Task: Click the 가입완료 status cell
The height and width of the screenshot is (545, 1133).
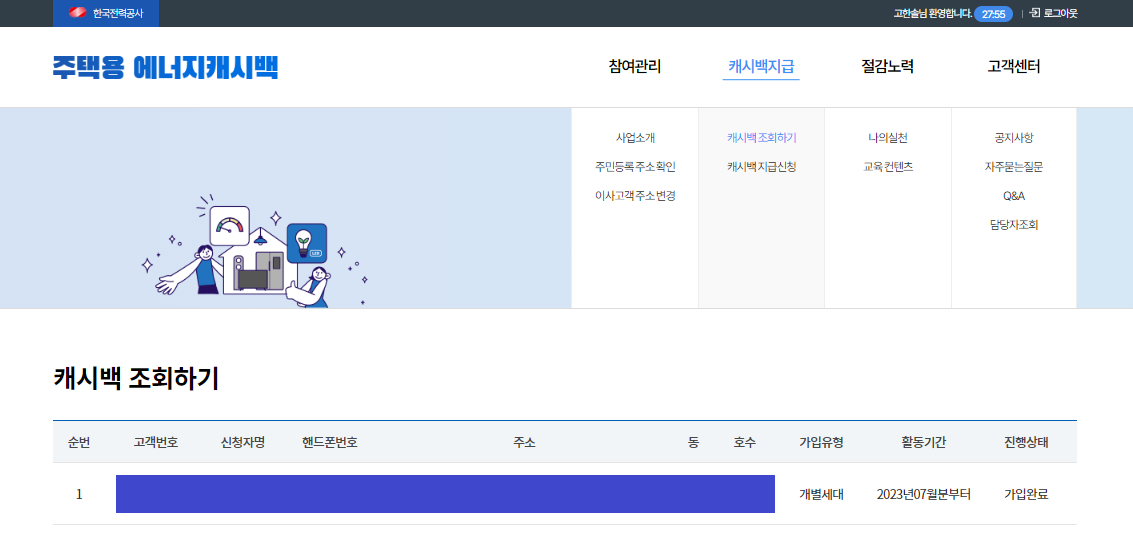Action: tap(1026, 494)
